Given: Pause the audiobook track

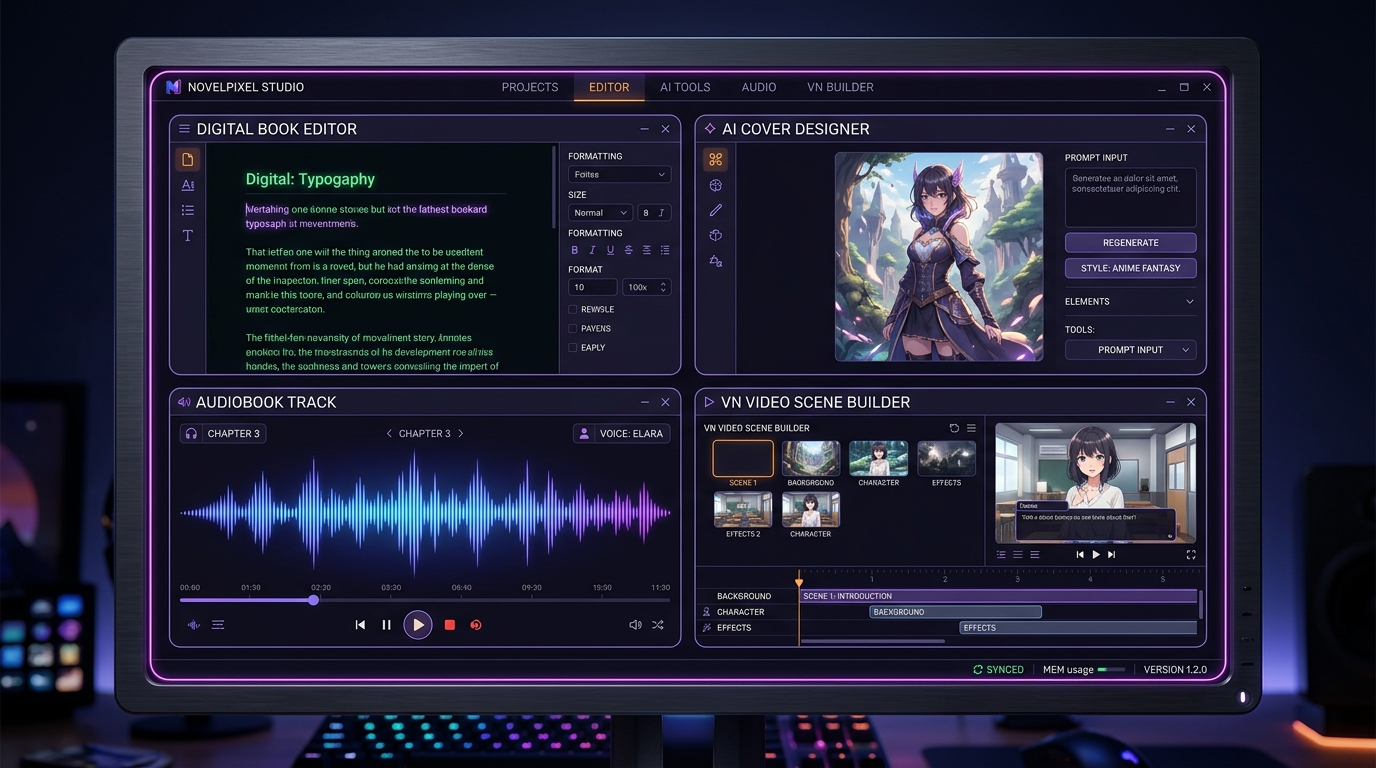Looking at the screenshot, I should (386, 625).
